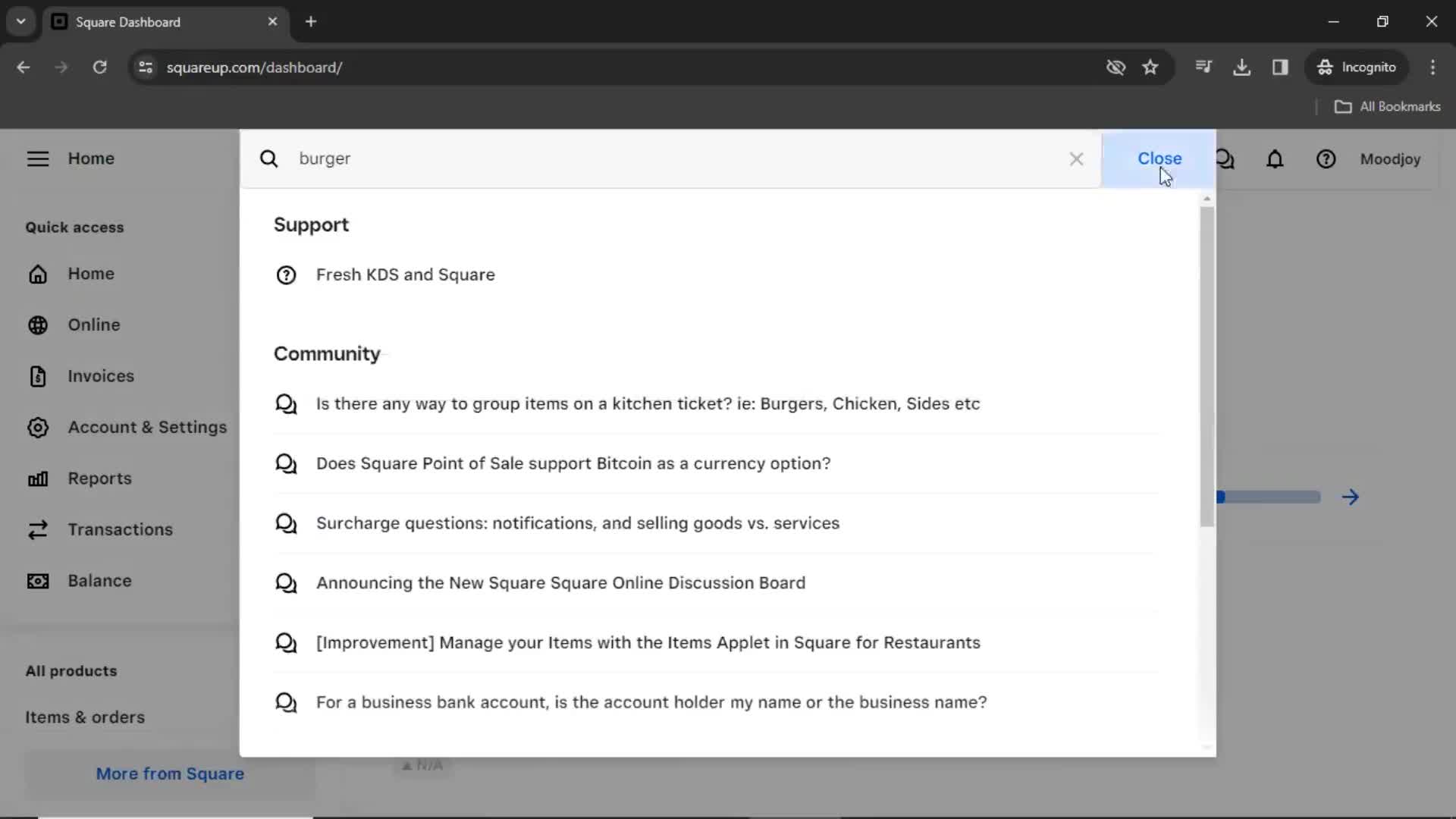Toggle the browser side panel
This screenshot has height=819, width=1456.
click(1280, 67)
